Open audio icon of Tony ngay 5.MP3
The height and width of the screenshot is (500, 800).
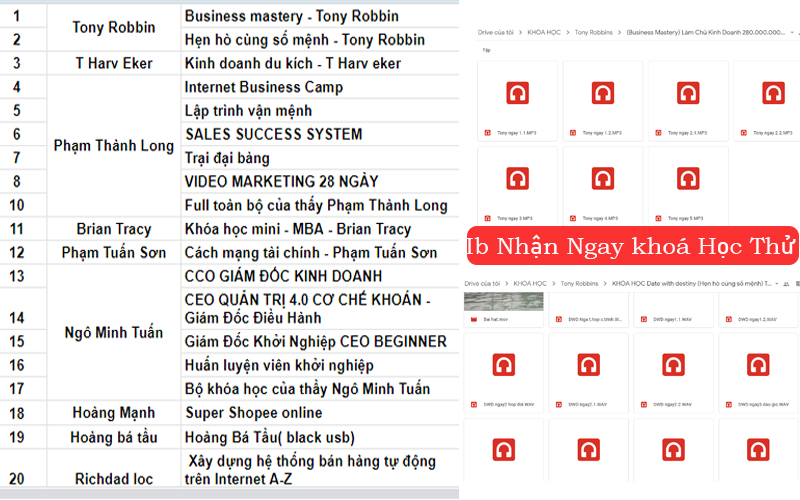pyautogui.click(x=688, y=179)
